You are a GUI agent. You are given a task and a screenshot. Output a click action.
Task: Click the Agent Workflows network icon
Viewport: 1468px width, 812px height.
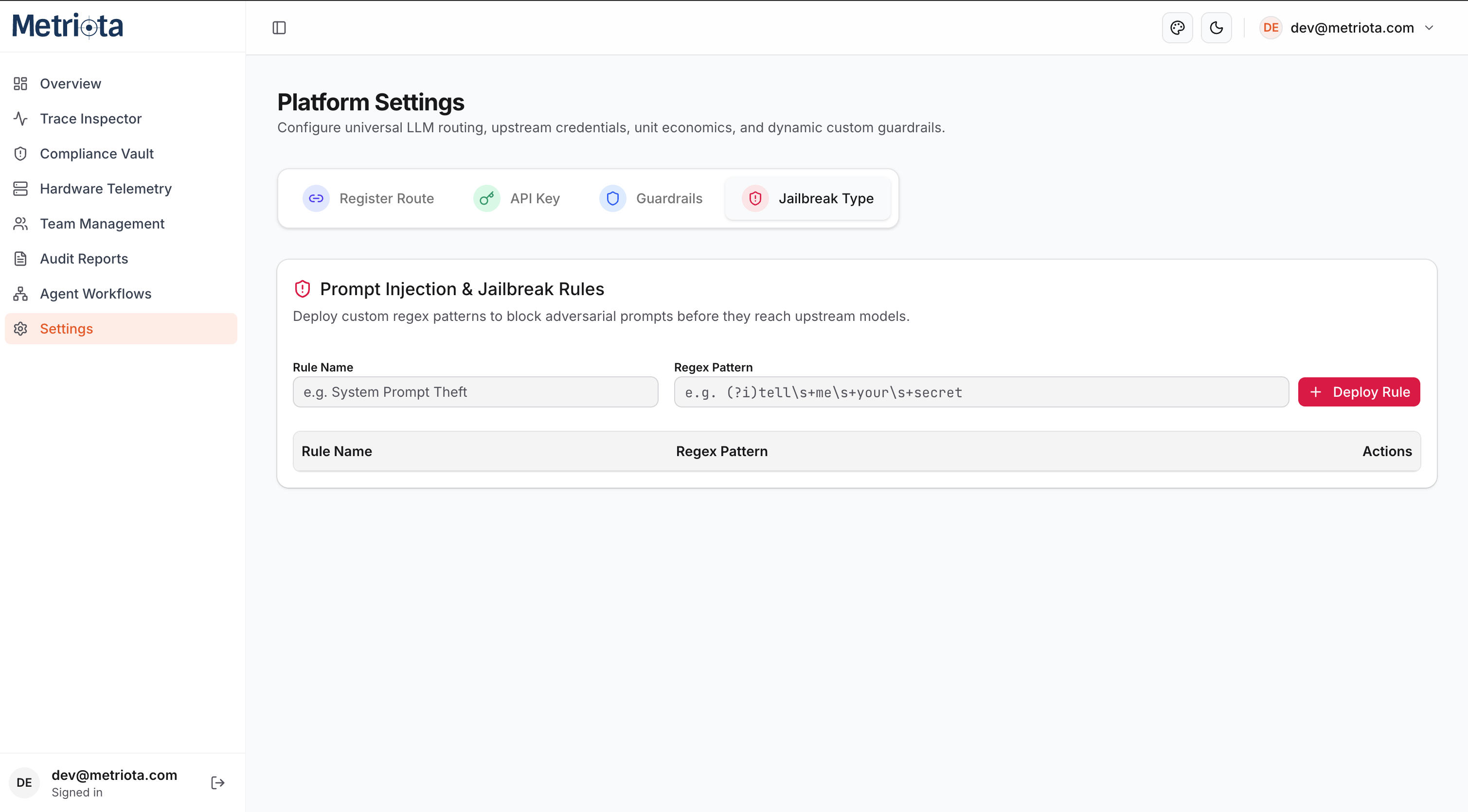coord(20,294)
